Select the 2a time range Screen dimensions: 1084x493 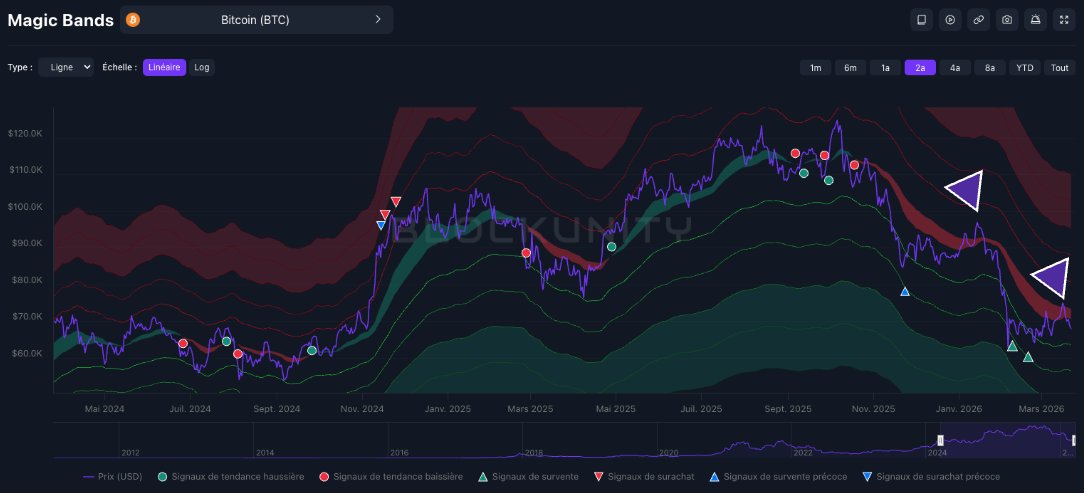[x=920, y=68]
